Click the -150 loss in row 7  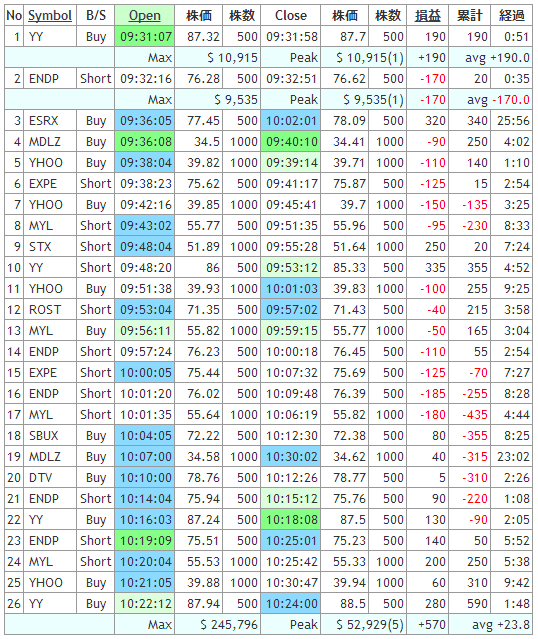pos(433,205)
